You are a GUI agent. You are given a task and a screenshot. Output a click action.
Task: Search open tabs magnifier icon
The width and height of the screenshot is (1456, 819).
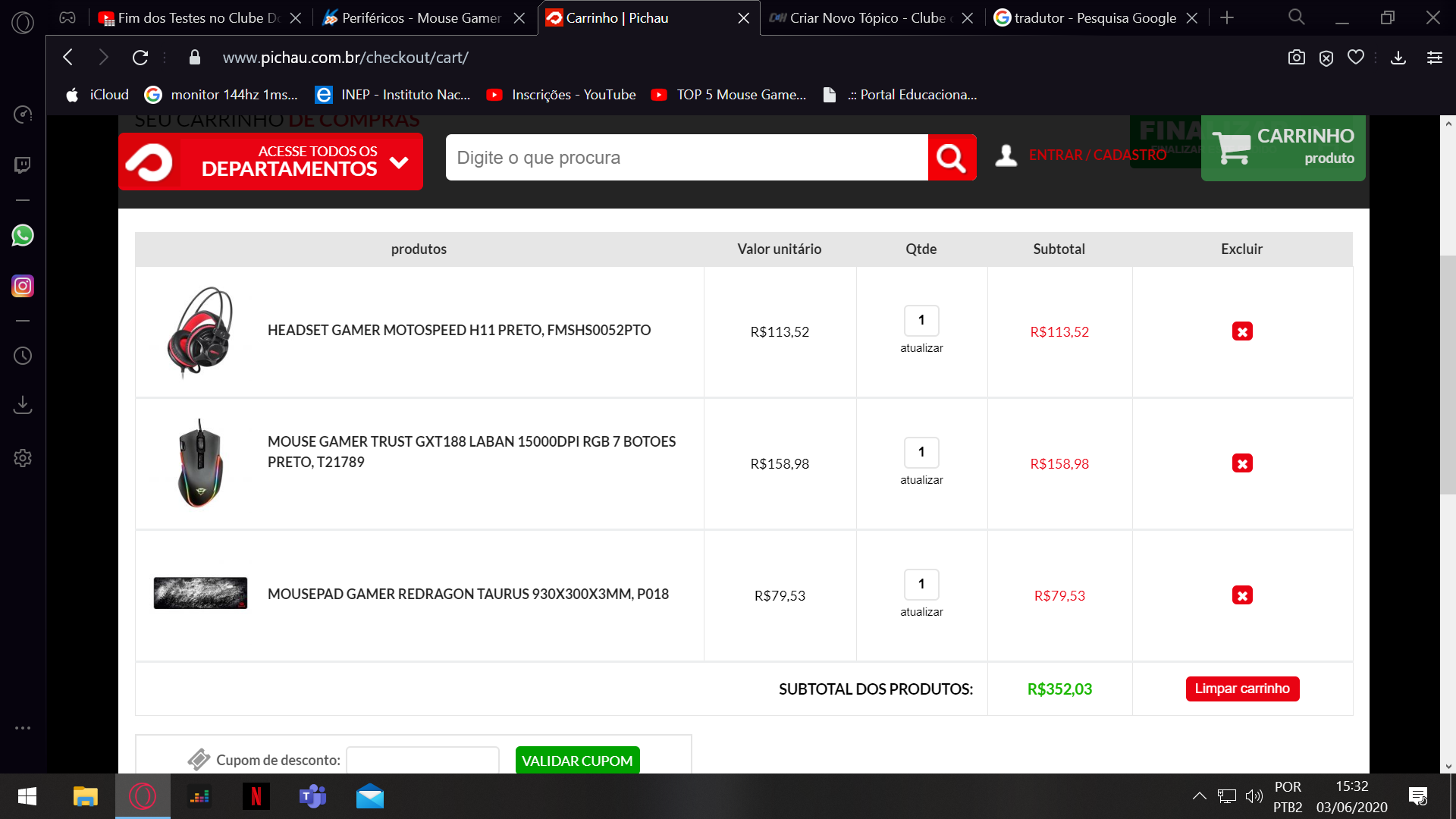(1297, 17)
